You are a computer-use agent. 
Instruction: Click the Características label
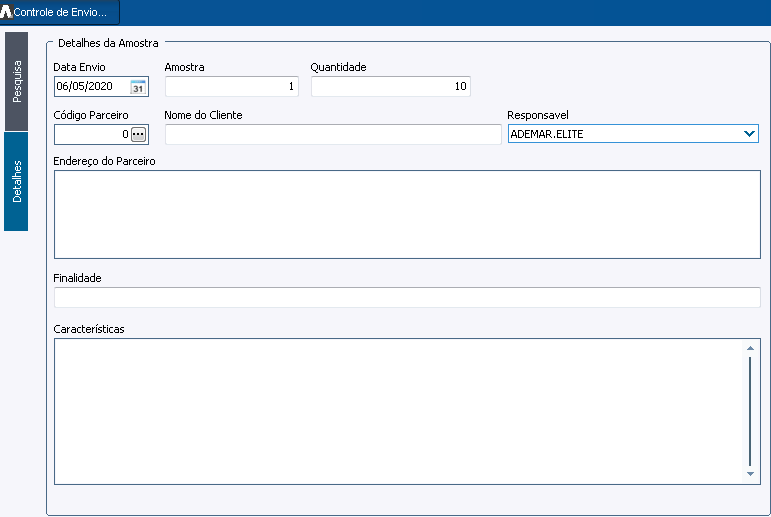pos(89,329)
